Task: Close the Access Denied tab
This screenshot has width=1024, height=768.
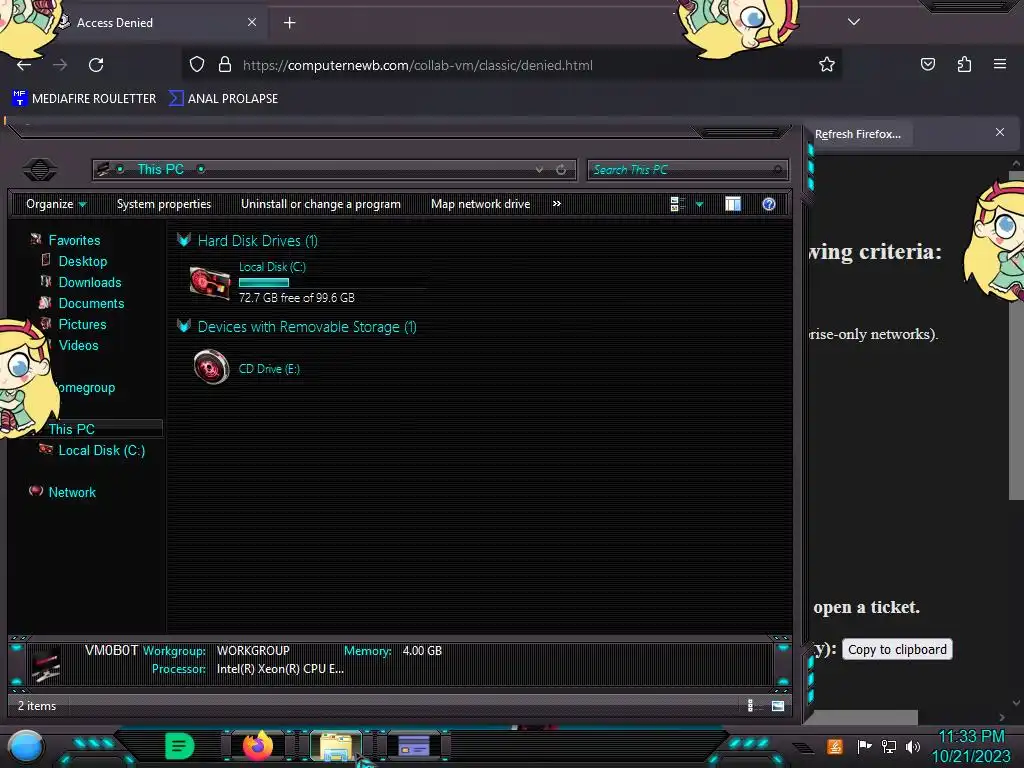Action: [x=251, y=22]
